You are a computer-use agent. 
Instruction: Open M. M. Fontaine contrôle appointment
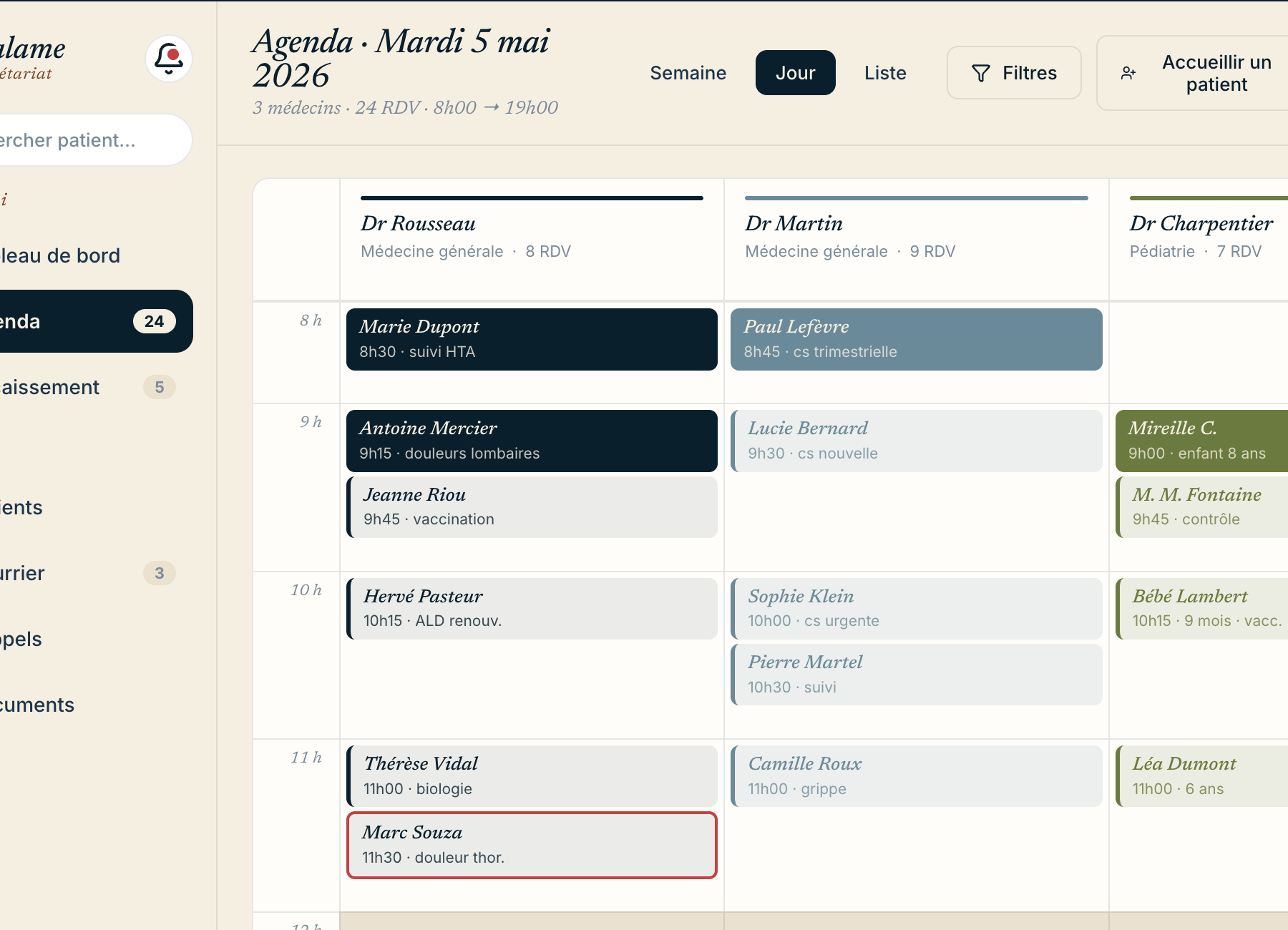click(1201, 506)
